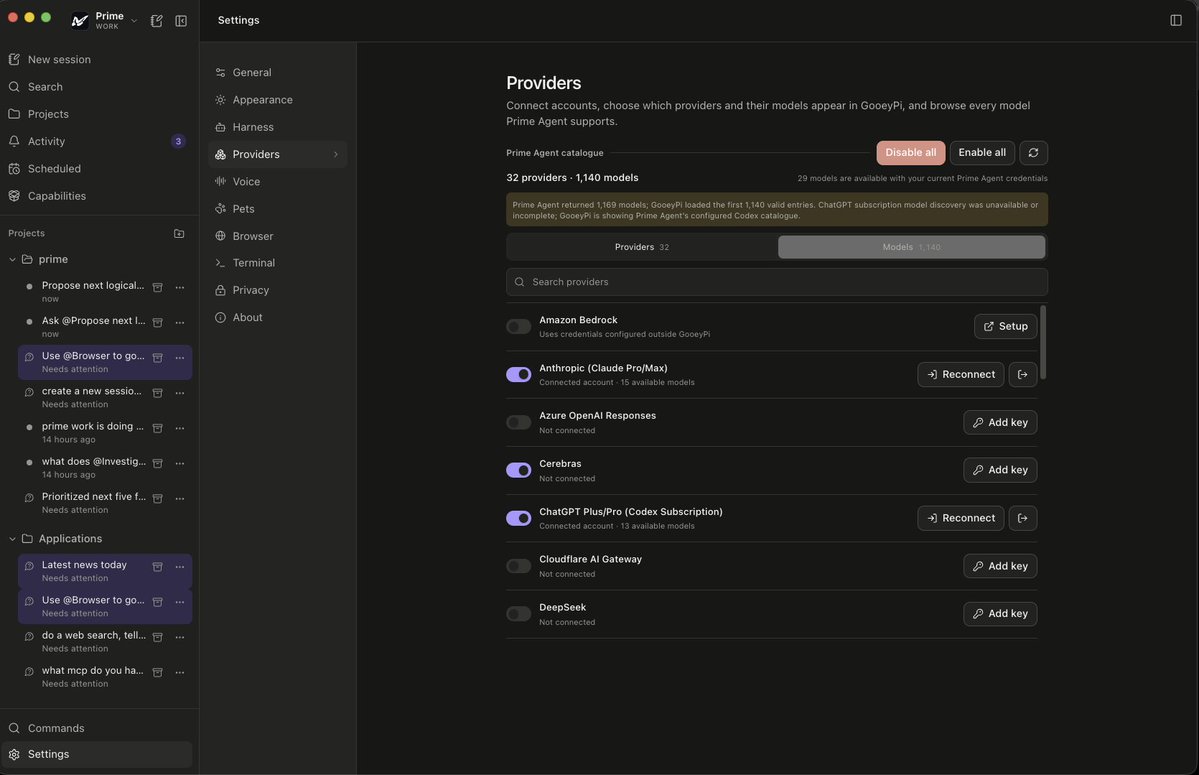Screen dimensions: 1199x775
Task: Open Commands at sidebar bottom
Action: point(97,728)
